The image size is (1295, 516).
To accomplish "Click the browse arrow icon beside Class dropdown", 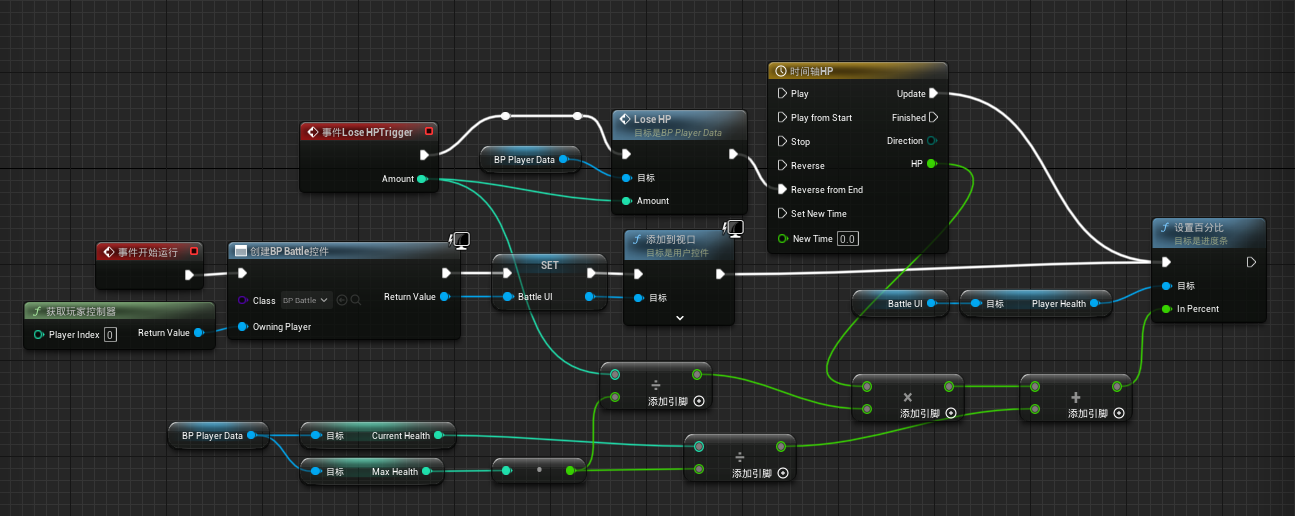I will point(342,300).
